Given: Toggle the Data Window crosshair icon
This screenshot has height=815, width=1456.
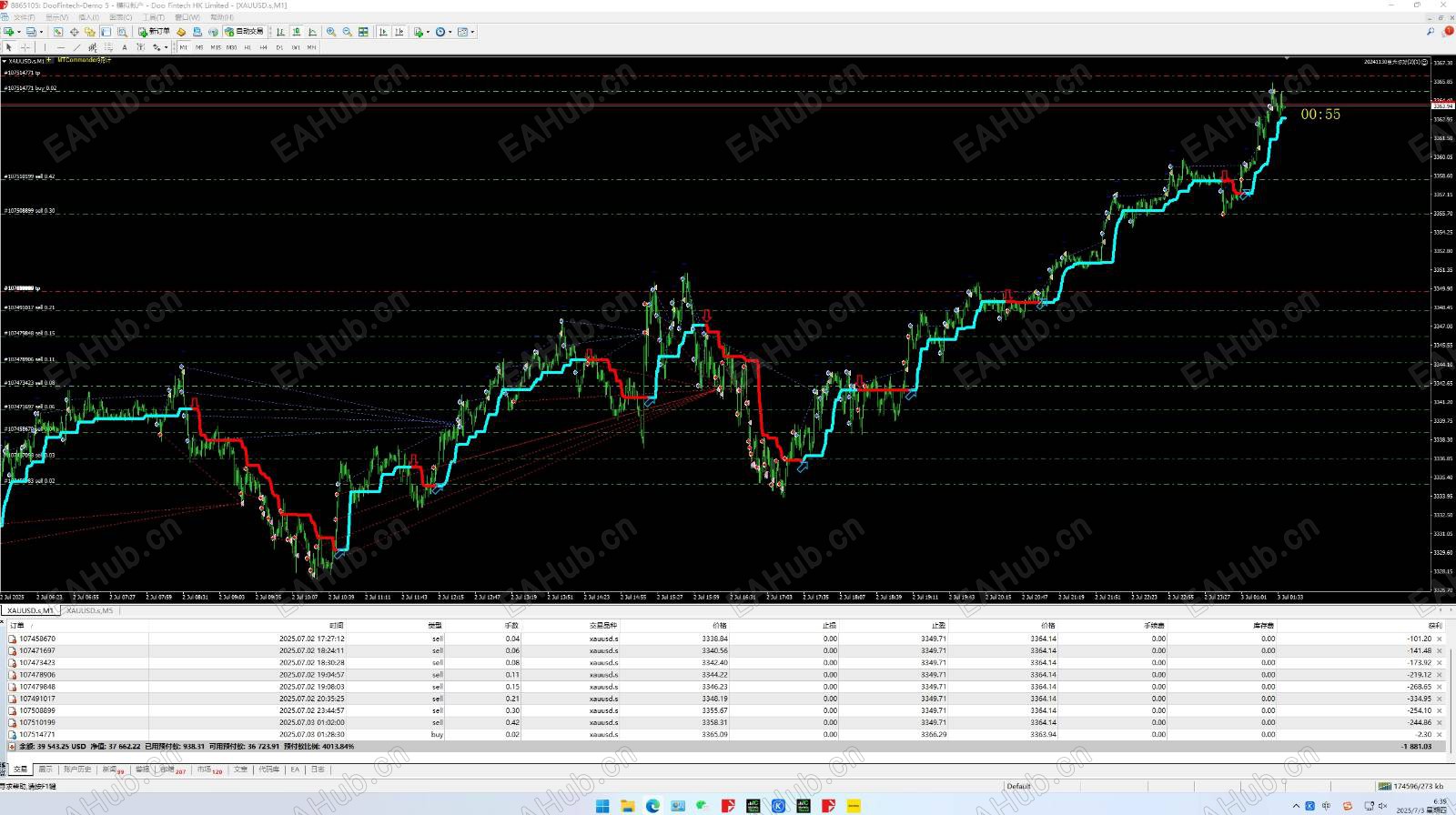Looking at the screenshot, I should click(74, 32).
